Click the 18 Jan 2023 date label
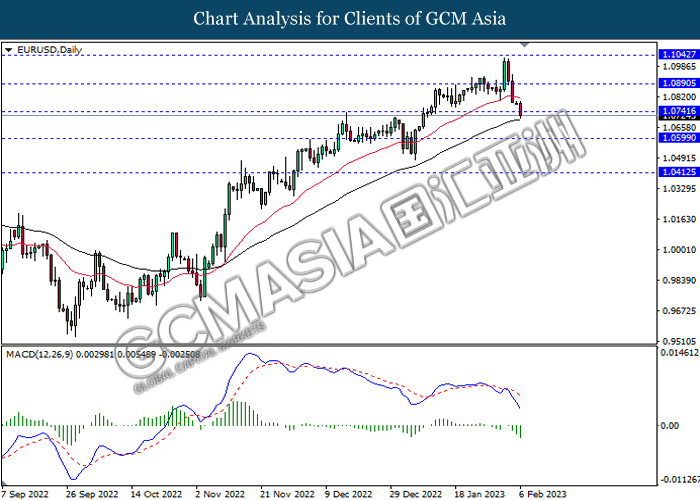The image size is (700, 500). coord(479,494)
